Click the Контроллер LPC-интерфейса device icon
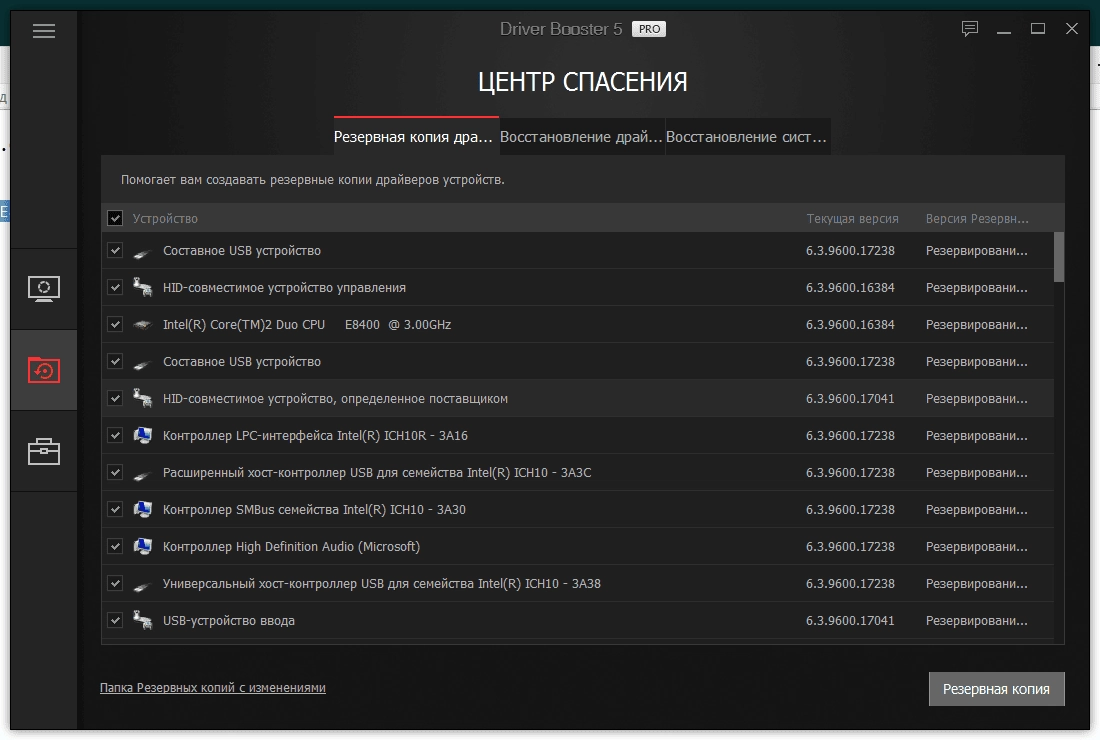1100x740 pixels. tap(142, 436)
